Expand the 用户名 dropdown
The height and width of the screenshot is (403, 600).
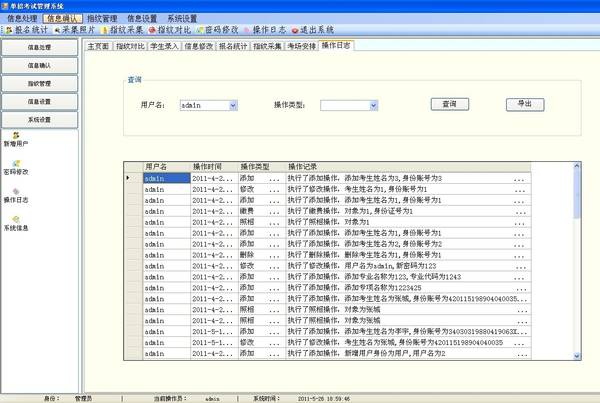click(x=233, y=104)
